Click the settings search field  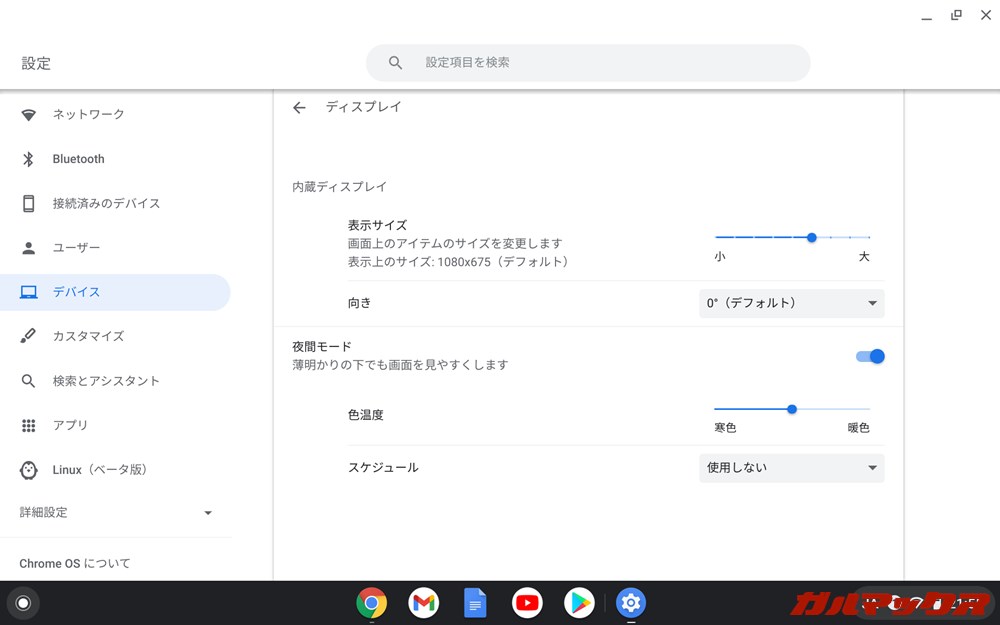click(x=588, y=62)
